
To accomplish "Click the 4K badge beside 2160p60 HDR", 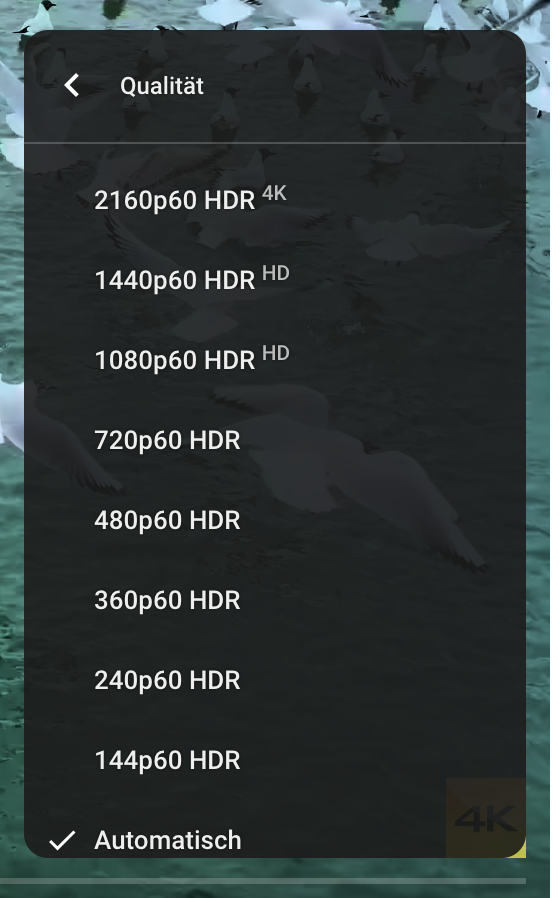I will tap(274, 193).
